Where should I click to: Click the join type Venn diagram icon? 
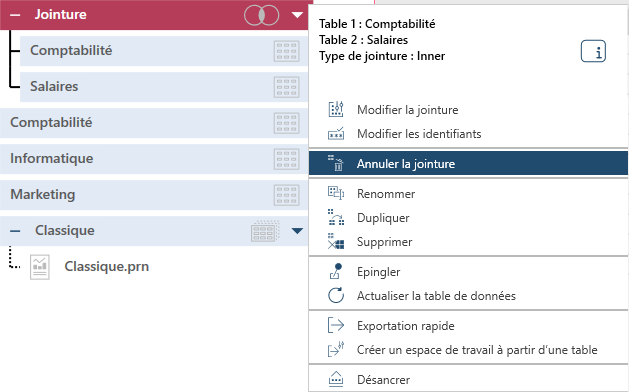262,15
